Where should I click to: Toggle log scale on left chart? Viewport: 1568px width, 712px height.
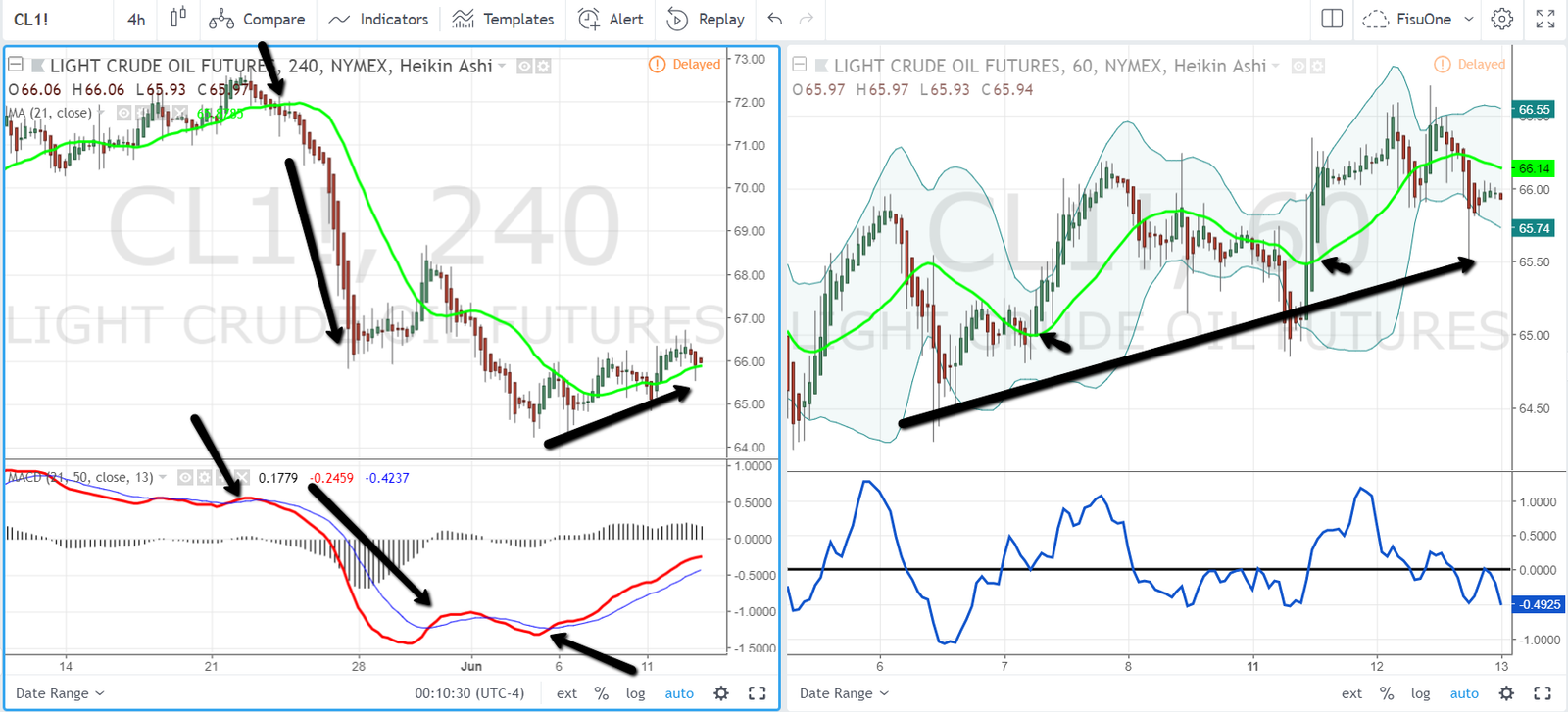pos(635,693)
